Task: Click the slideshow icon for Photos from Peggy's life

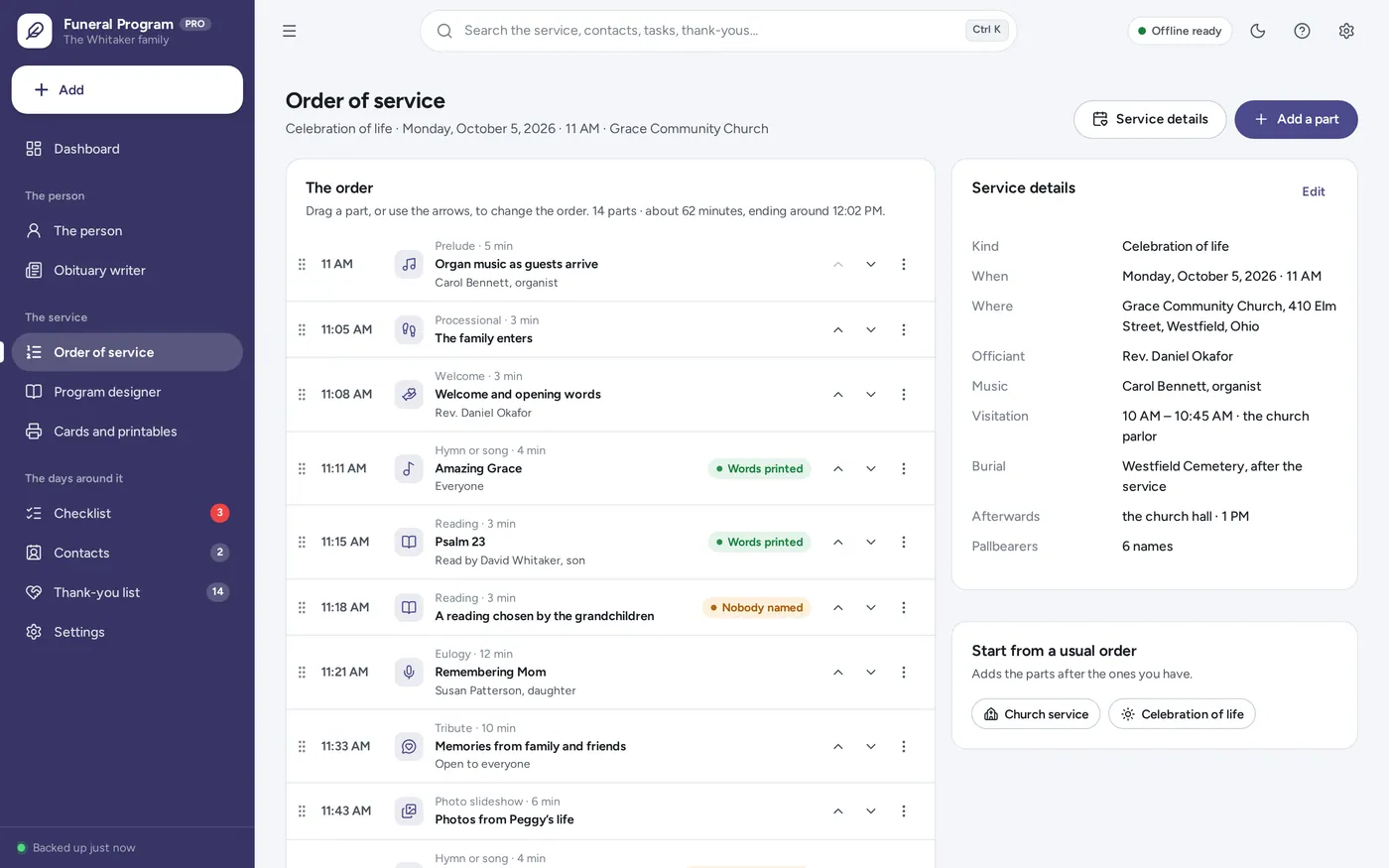Action: coord(409,811)
